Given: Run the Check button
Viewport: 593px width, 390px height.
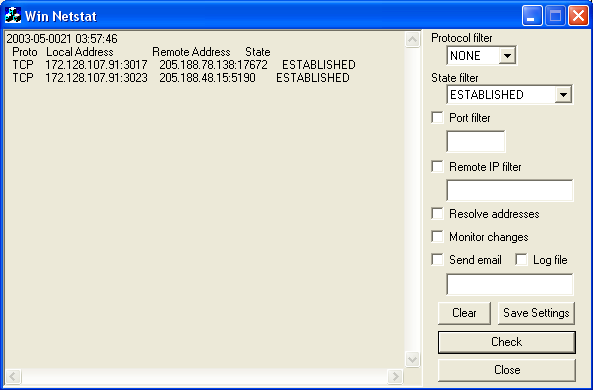Looking at the screenshot, I should pyautogui.click(x=507, y=342).
